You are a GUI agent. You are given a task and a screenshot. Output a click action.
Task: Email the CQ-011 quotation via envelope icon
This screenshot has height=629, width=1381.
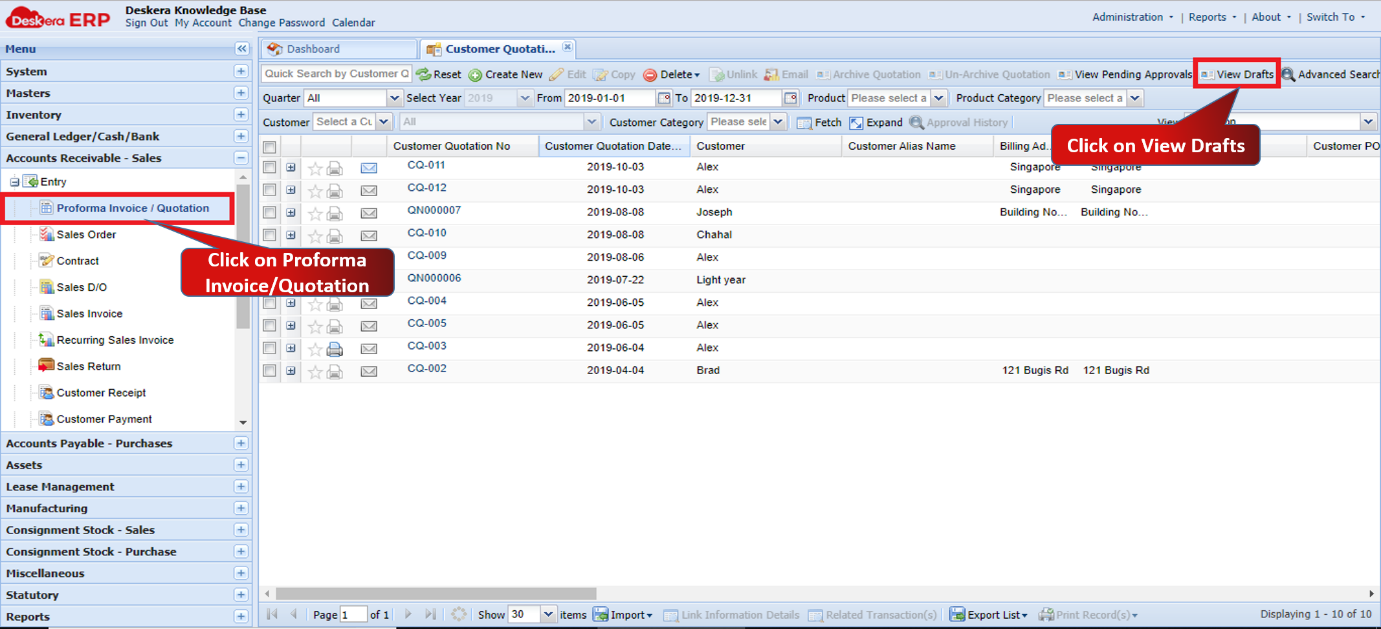(369, 168)
